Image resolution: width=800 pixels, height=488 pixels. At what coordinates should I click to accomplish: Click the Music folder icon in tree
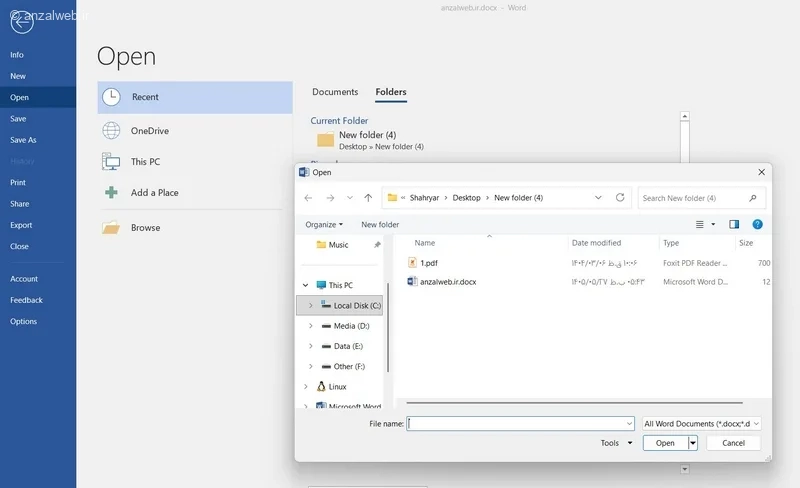click(x=321, y=245)
